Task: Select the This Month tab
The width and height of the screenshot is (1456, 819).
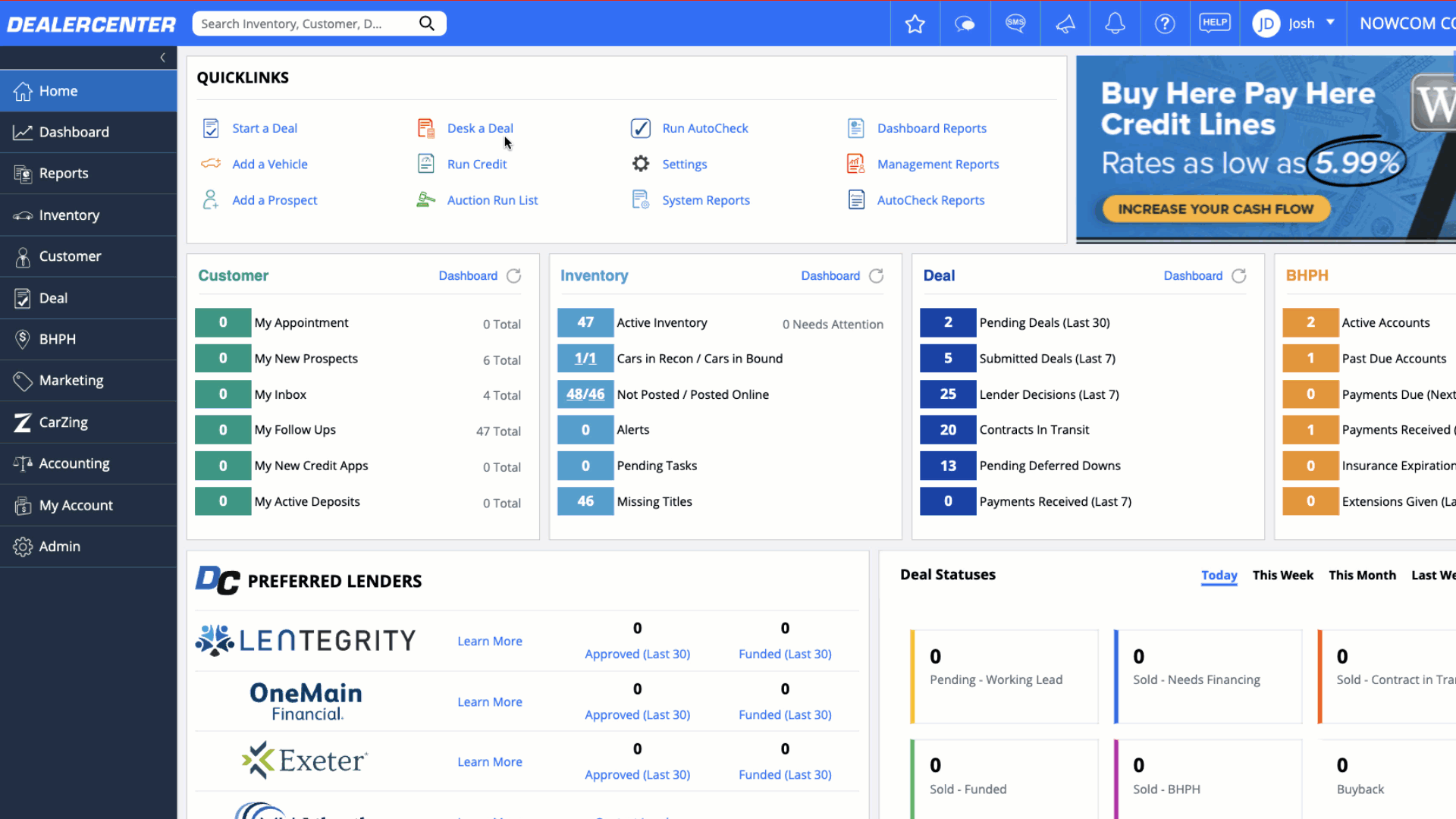Action: pos(1362,576)
